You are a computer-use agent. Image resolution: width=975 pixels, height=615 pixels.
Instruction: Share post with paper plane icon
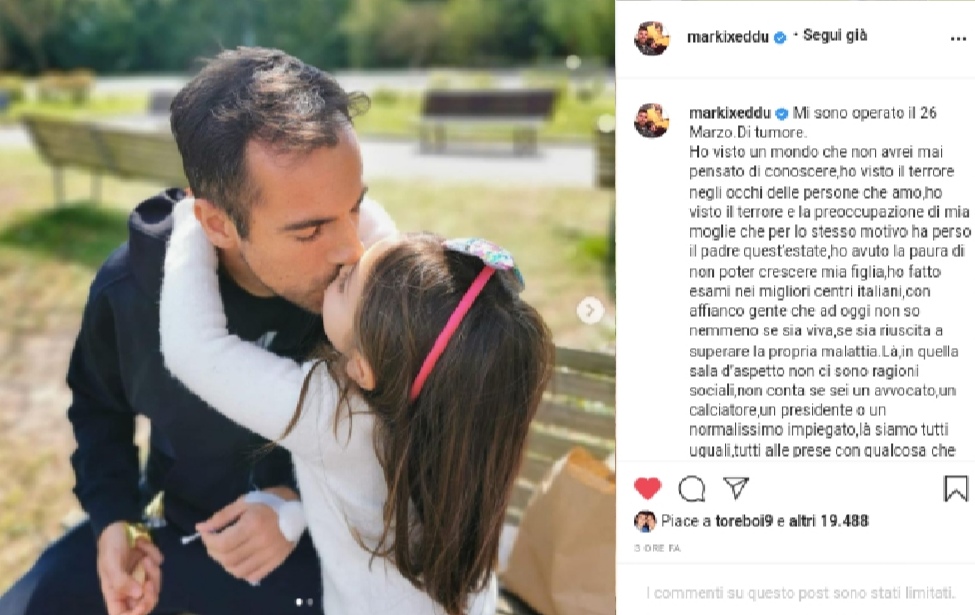736,488
